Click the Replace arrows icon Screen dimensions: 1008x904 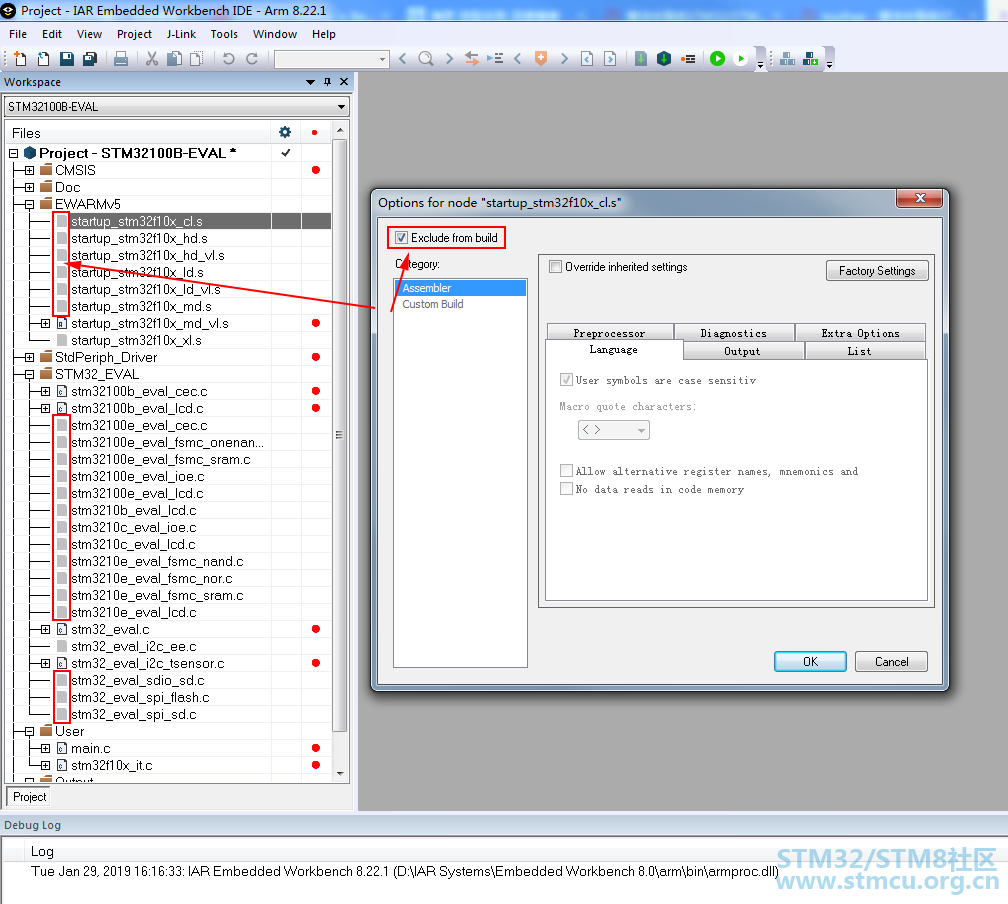[x=472, y=59]
